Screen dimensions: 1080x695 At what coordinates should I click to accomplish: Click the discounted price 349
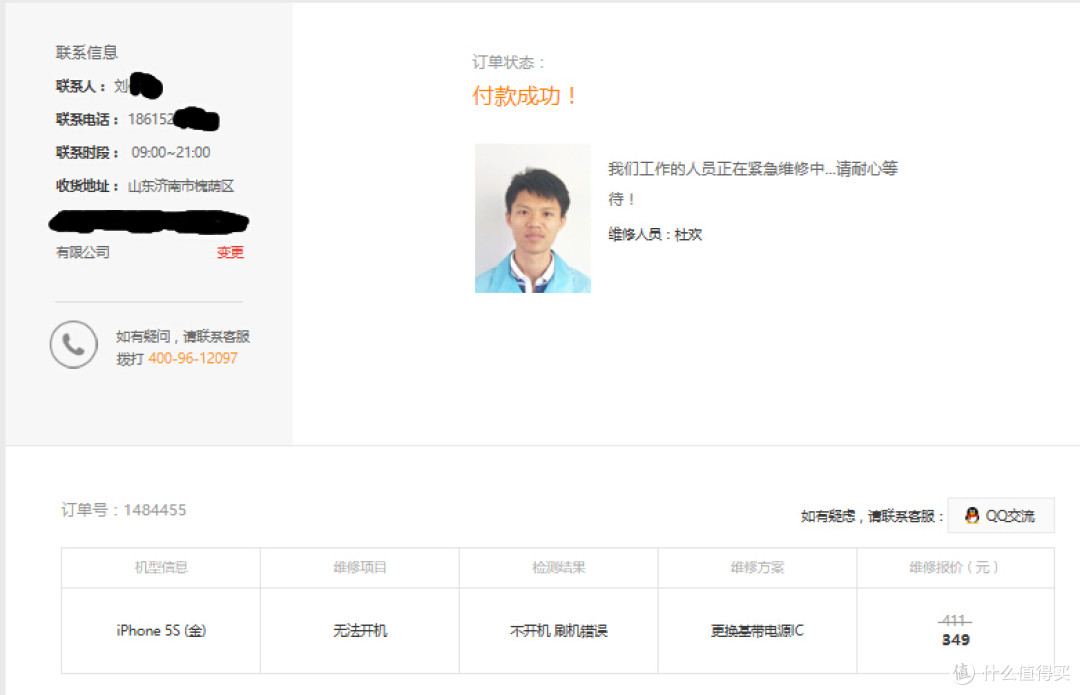click(955, 640)
